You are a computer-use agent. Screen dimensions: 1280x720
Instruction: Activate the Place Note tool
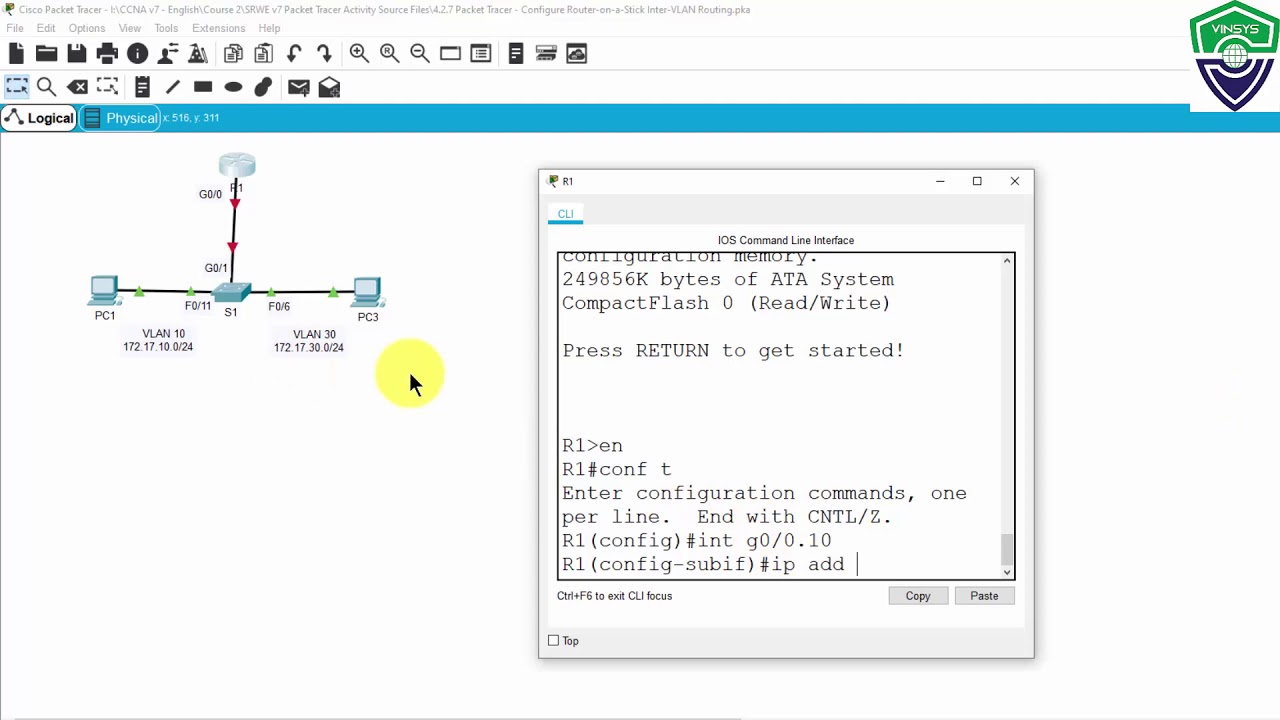click(142, 87)
